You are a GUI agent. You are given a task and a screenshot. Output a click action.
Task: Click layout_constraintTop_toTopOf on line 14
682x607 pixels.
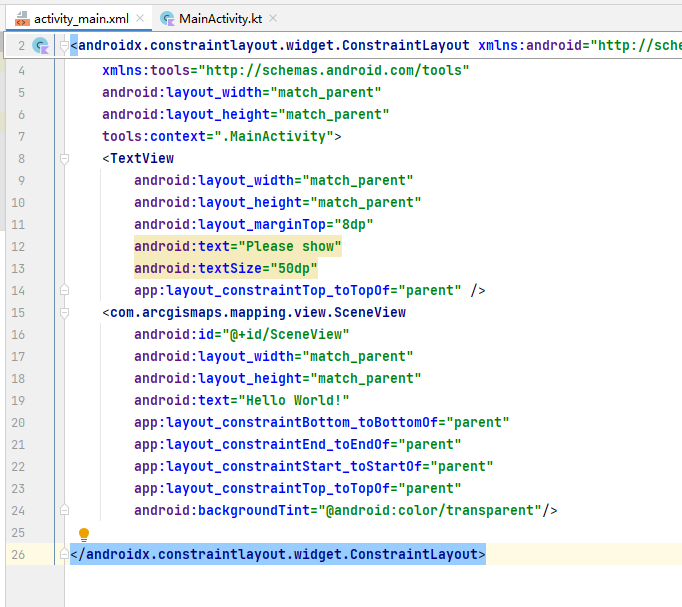(262, 290)
